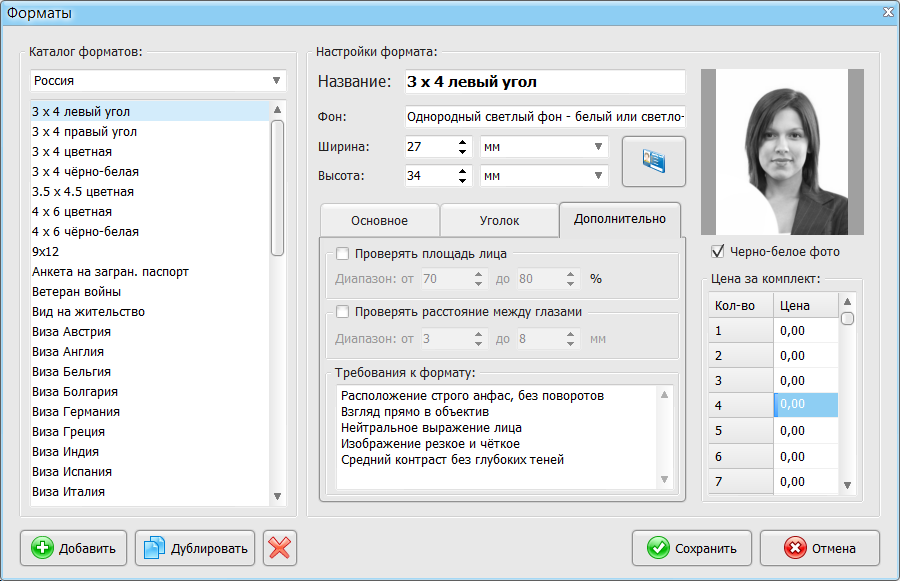Select 'Ветеран войны' format
The height and width of the screenshot is (581, 900).
150,292
